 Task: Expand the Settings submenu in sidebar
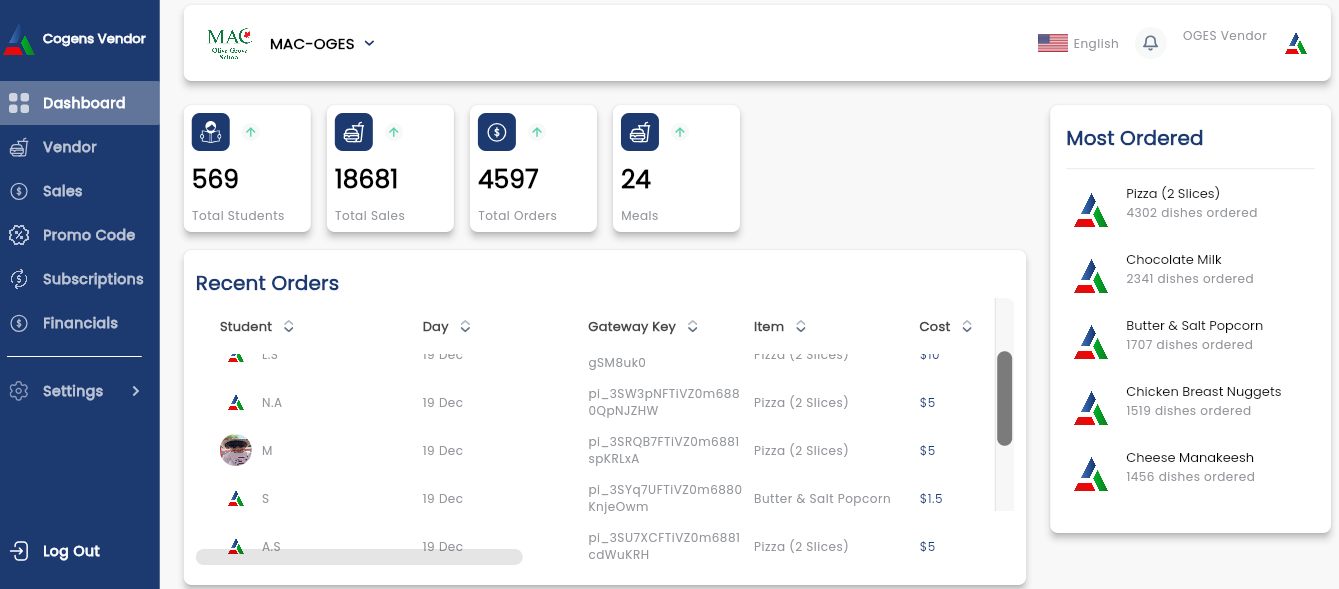136,391
